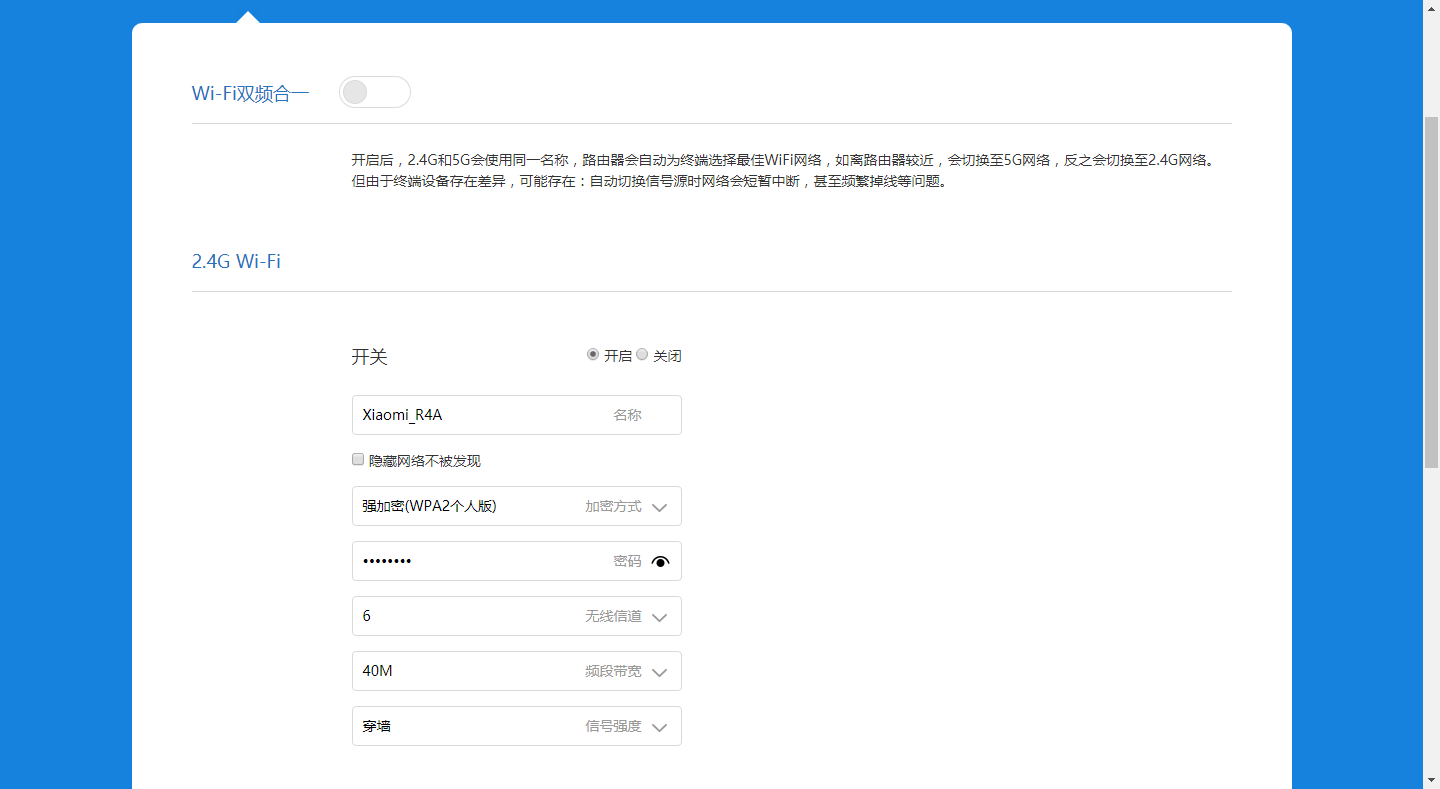
Task: Click the page vertical scrollbar thumb
Action: (1431, 292)
